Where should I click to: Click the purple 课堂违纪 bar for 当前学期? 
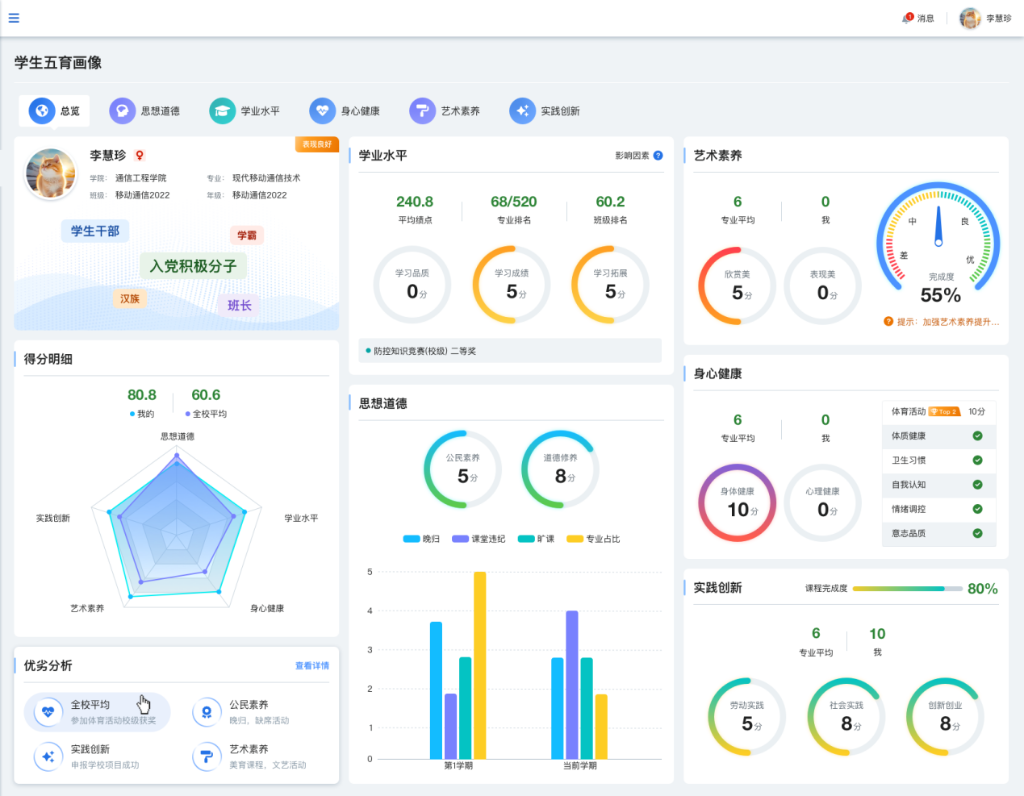point(572,685)
